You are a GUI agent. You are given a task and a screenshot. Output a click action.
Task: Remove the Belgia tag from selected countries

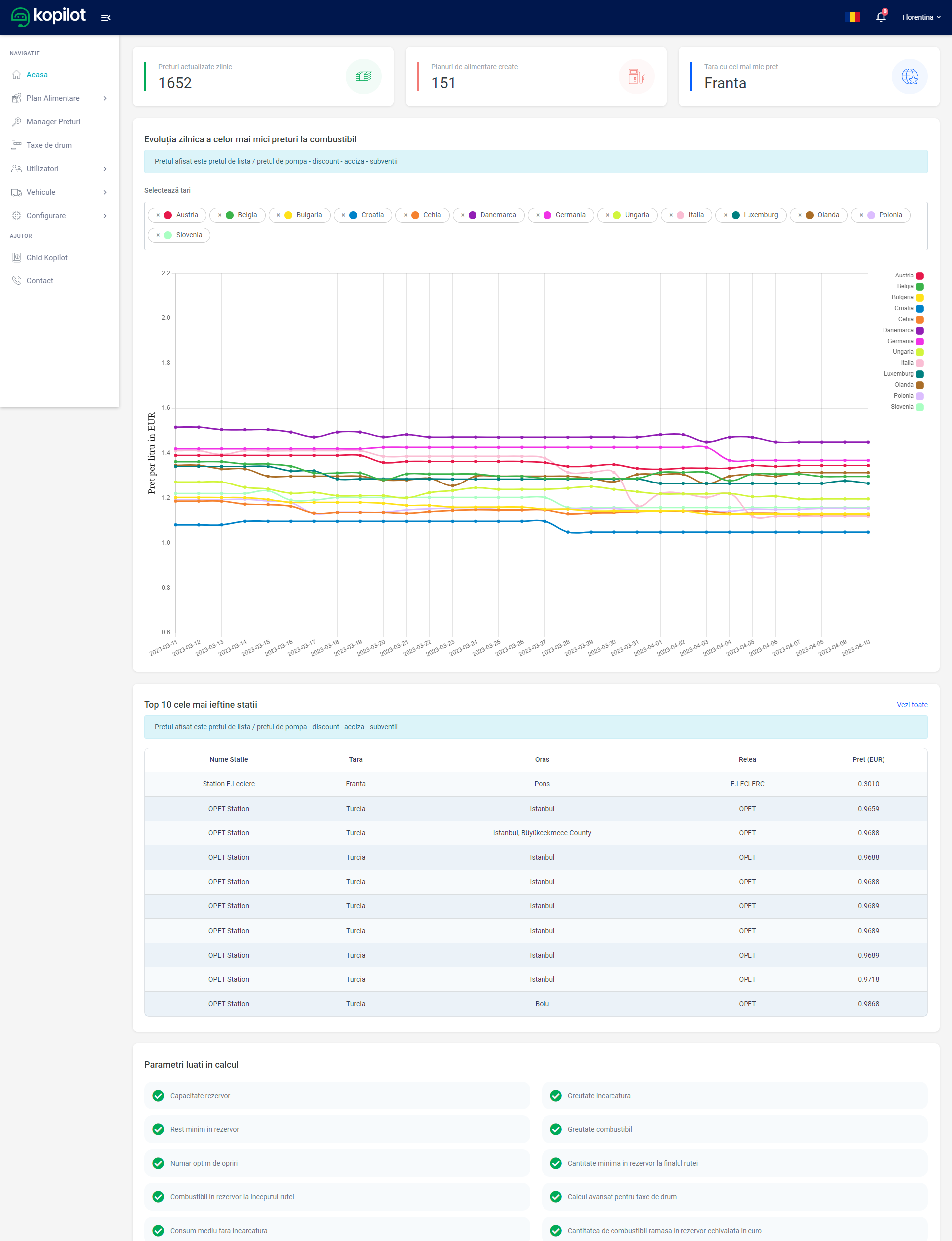[x=220, y=215]
